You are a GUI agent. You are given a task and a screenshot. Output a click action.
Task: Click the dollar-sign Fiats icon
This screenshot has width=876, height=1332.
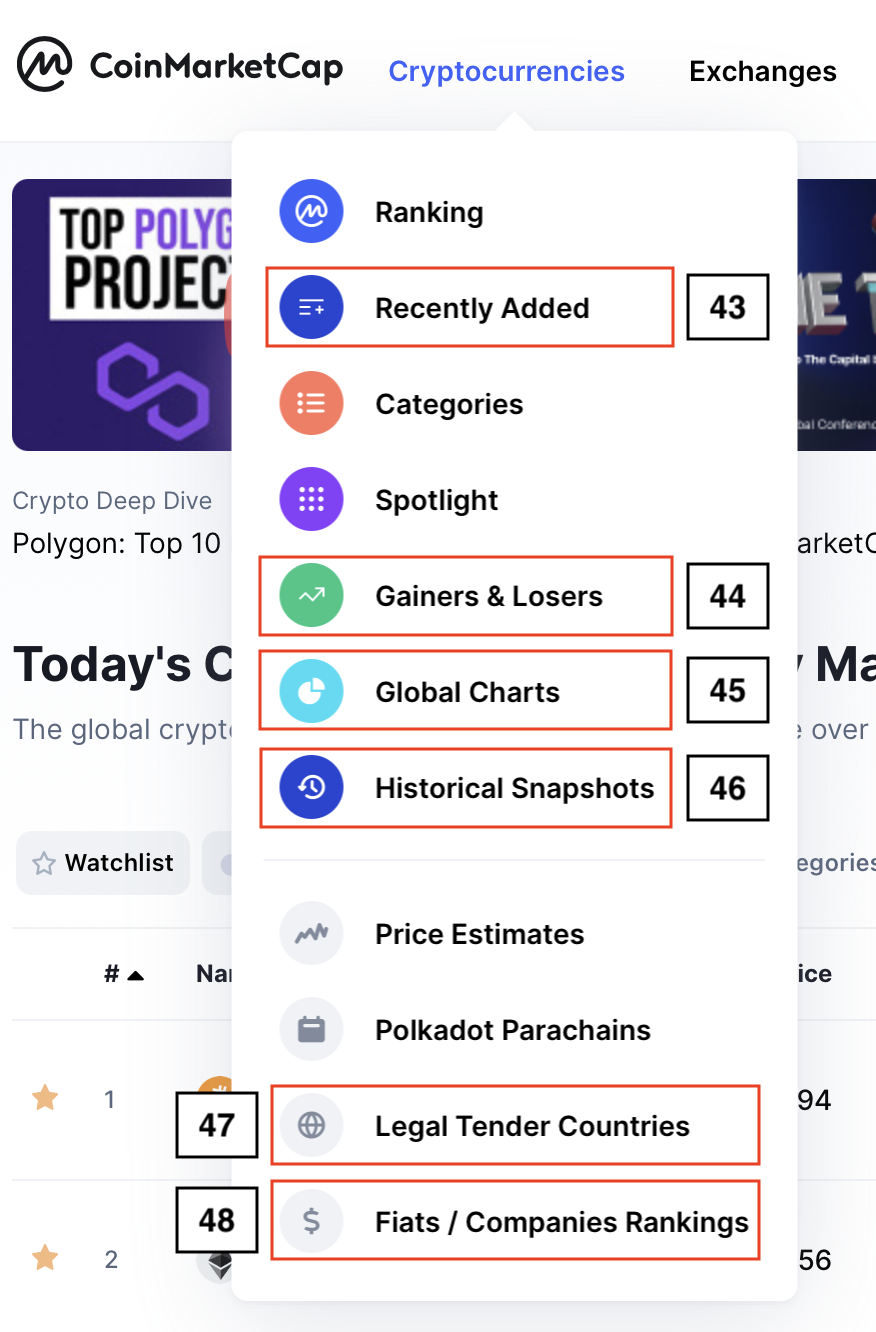pos(312,1222)
